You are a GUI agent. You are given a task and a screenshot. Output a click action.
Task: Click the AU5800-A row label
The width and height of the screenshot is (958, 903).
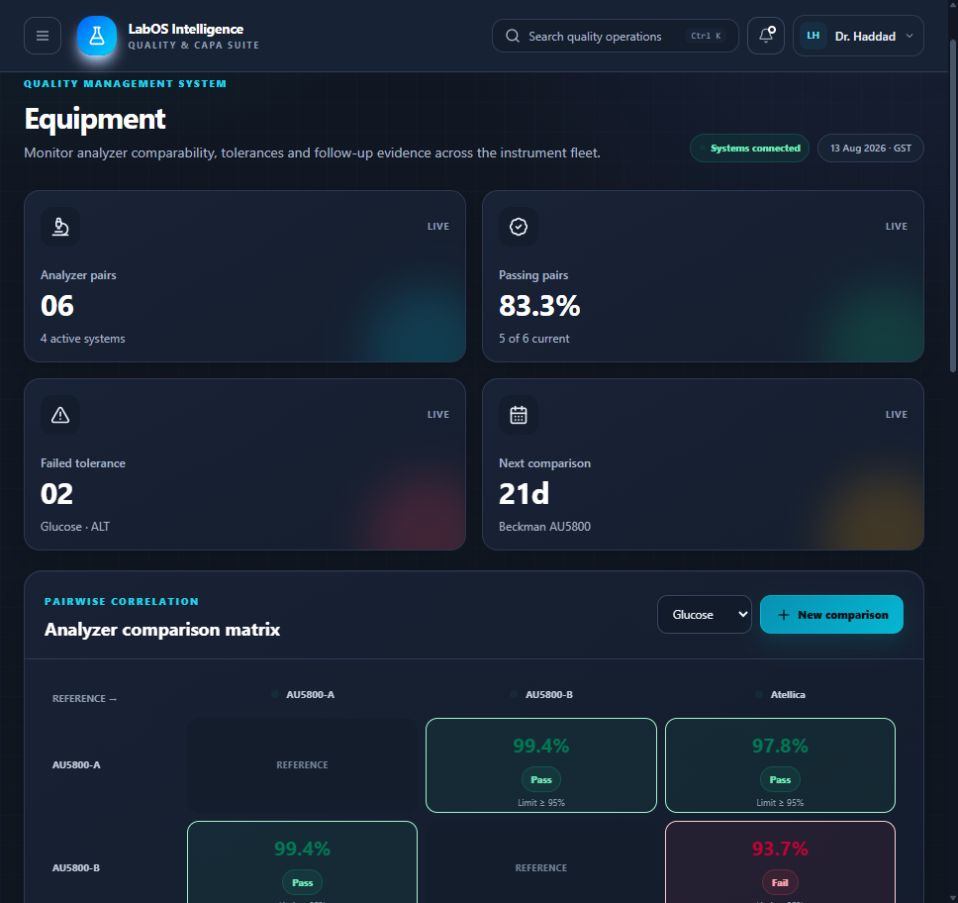76,765
